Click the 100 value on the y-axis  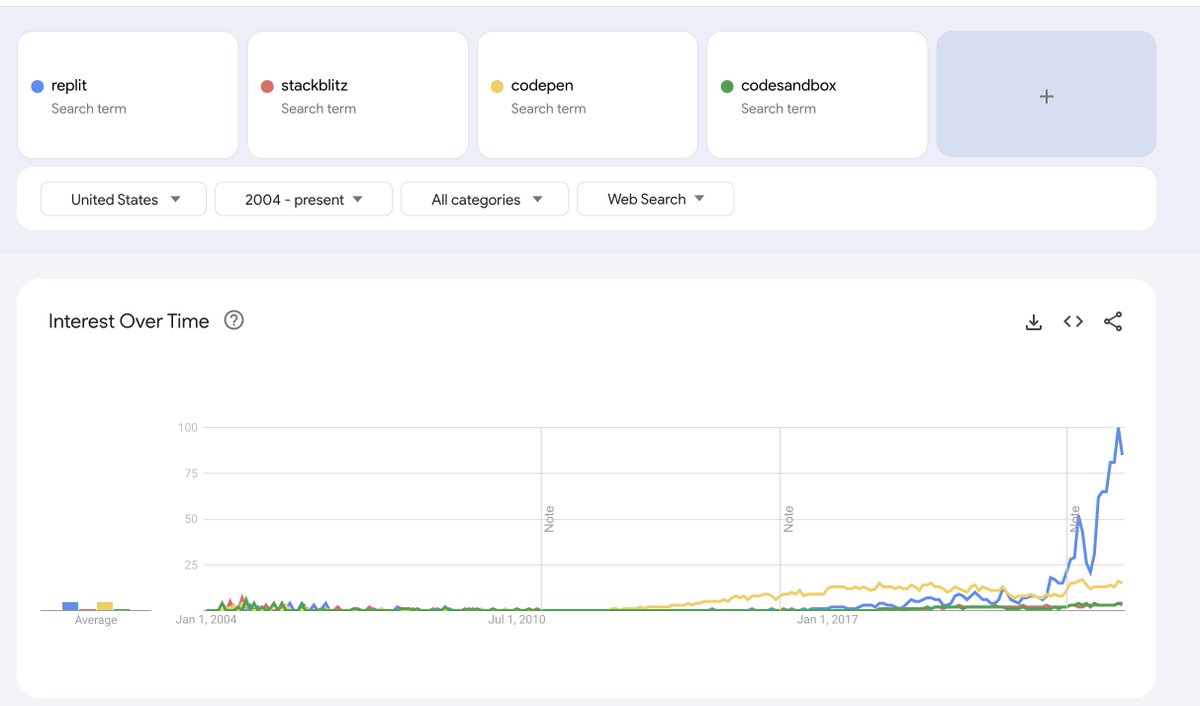[187, 428]
